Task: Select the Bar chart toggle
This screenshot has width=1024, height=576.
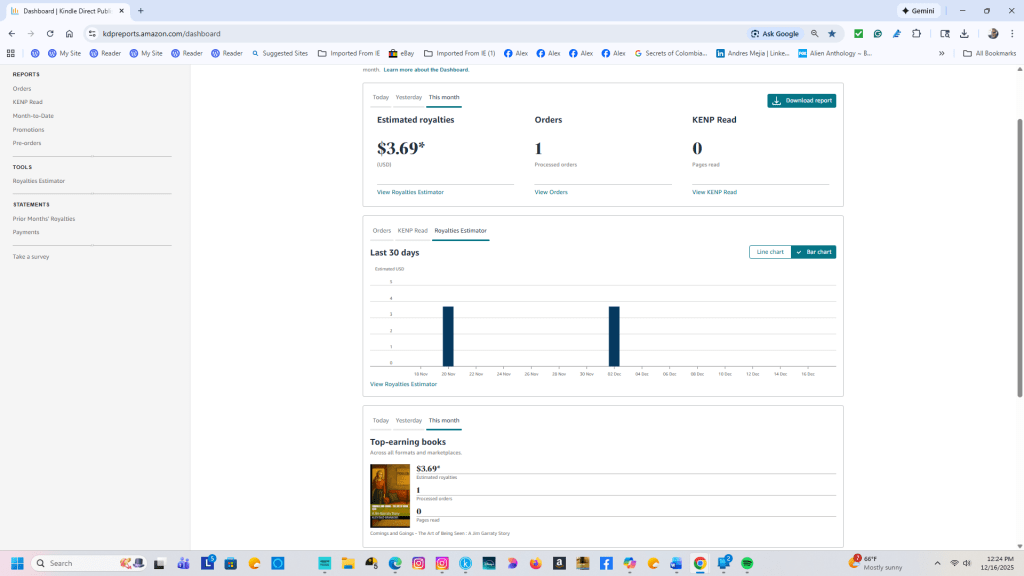Action: point(814,252)
